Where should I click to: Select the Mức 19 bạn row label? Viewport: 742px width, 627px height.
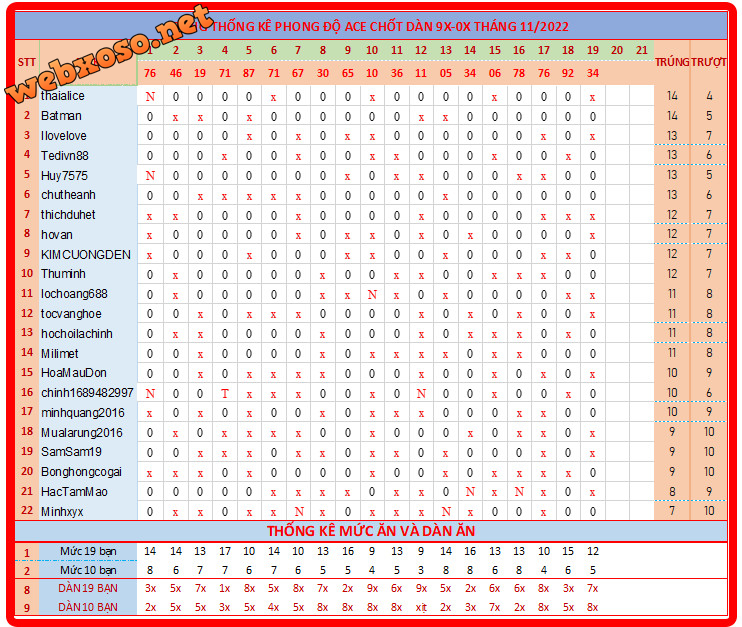tap(88, 551)
